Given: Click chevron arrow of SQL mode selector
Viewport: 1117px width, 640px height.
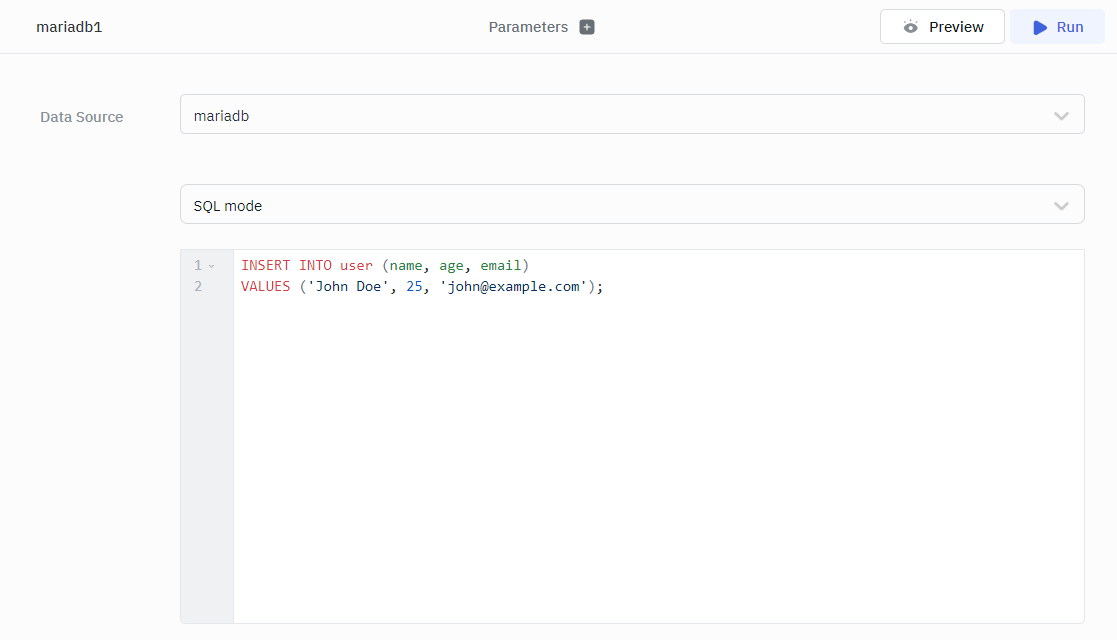Looking at the screenshot, I should coord(1061,206).
